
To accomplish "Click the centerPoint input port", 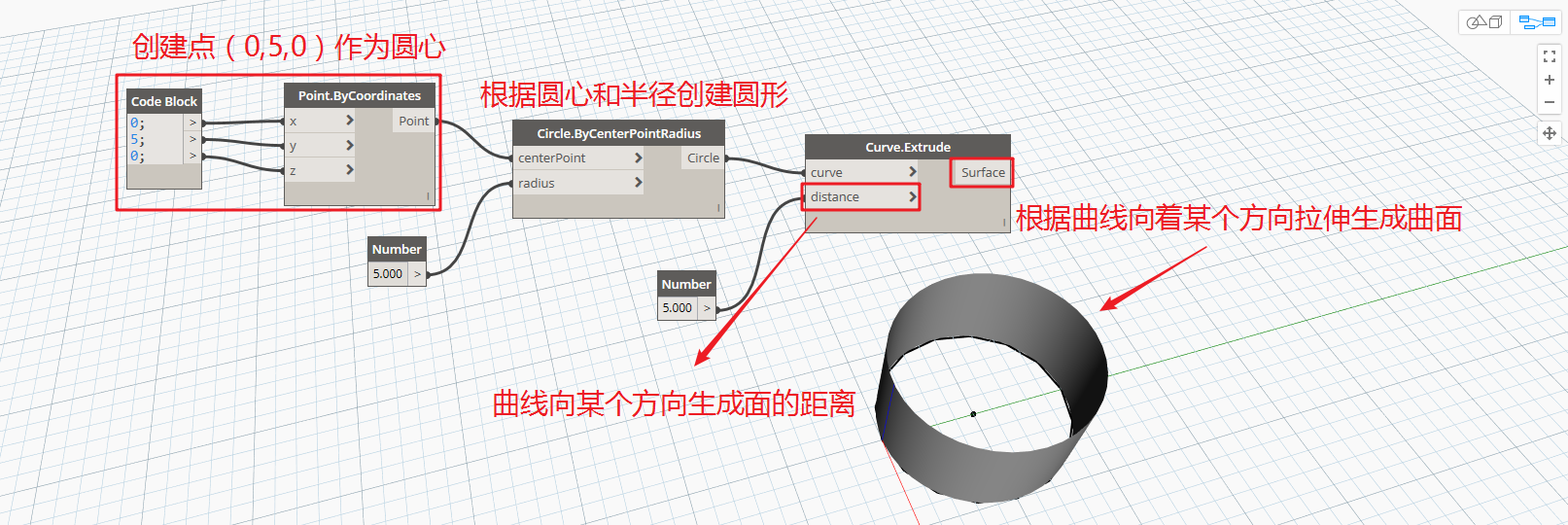I will [x=578, y=157].
